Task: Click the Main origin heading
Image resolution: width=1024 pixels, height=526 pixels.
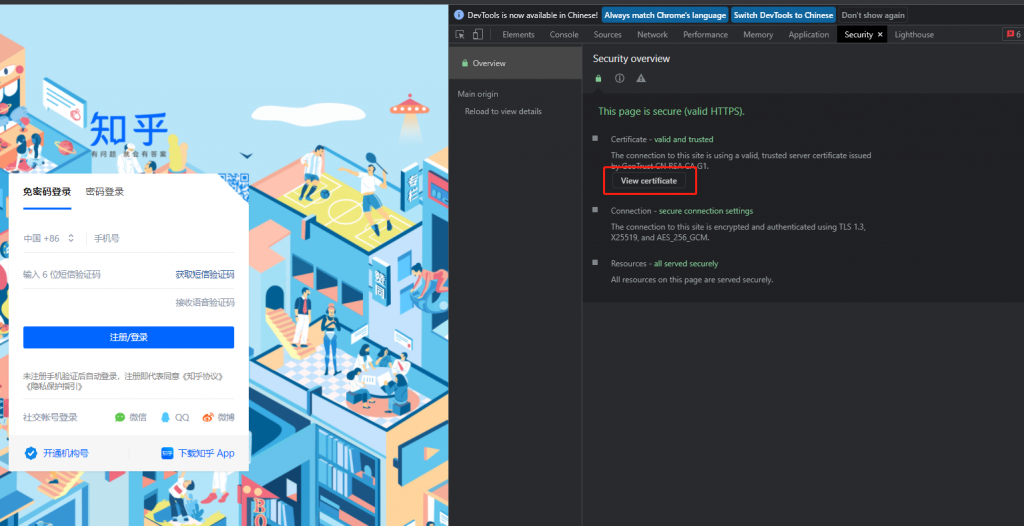Action: tap(477, 94)
